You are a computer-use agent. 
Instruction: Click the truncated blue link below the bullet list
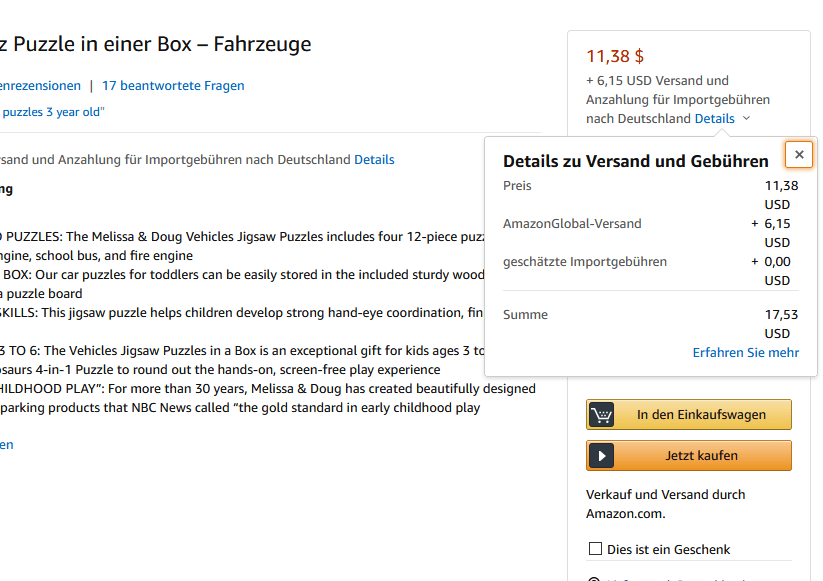coord(6,444)
